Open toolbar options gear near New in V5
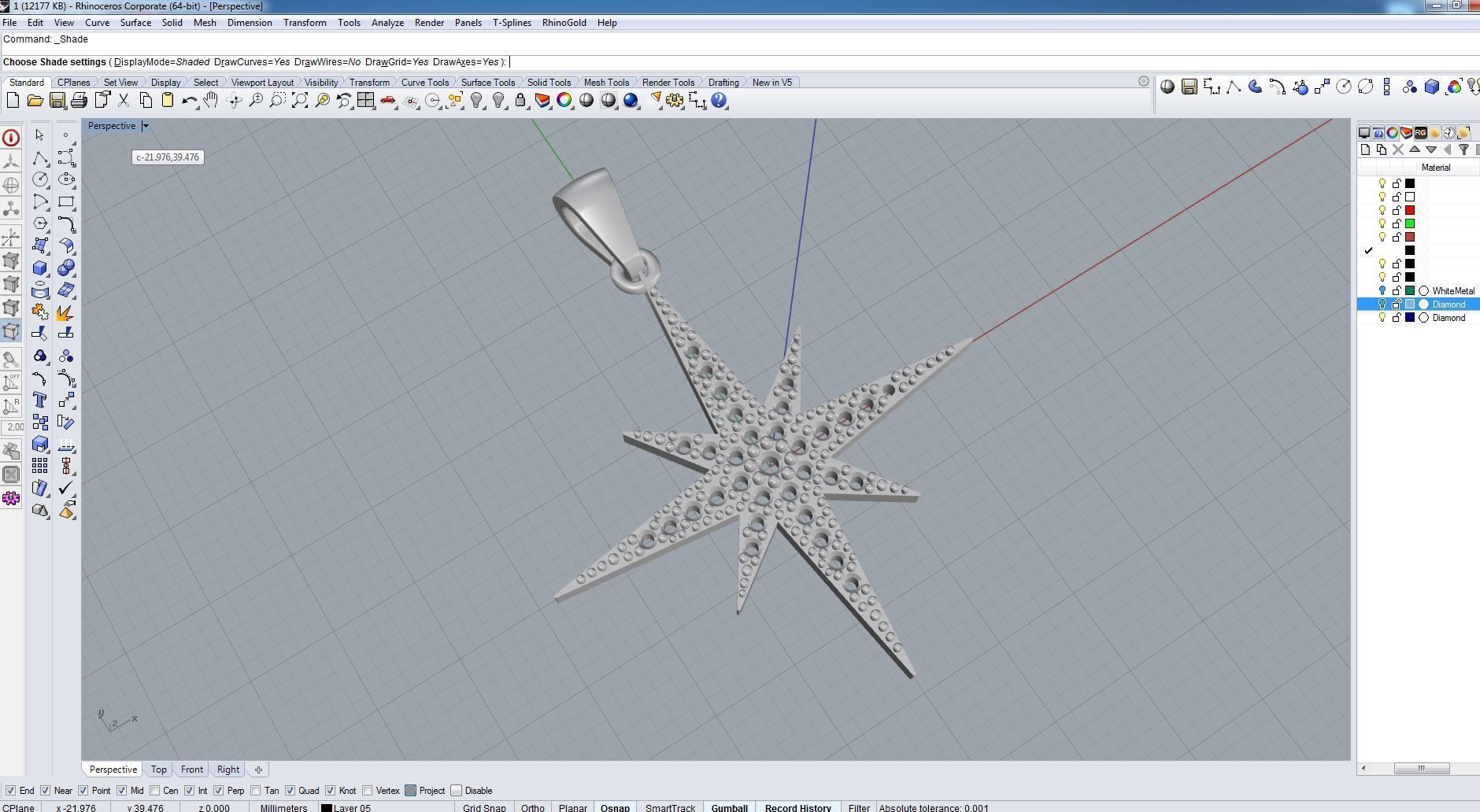 [1144, 81]
